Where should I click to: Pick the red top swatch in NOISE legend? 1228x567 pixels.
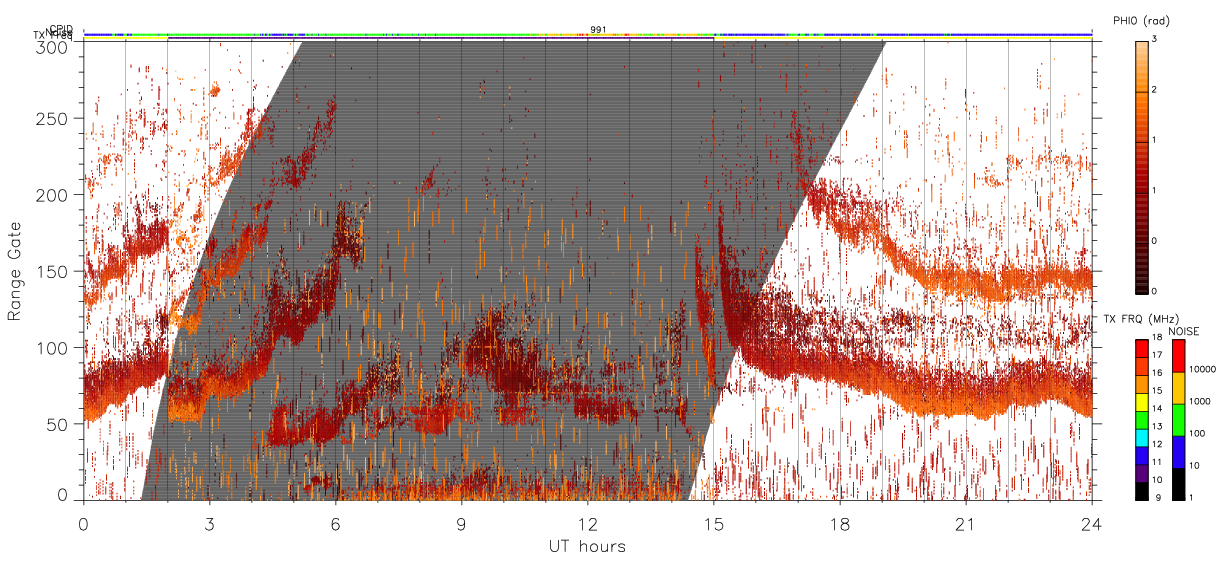click(x=1179, y=356)
